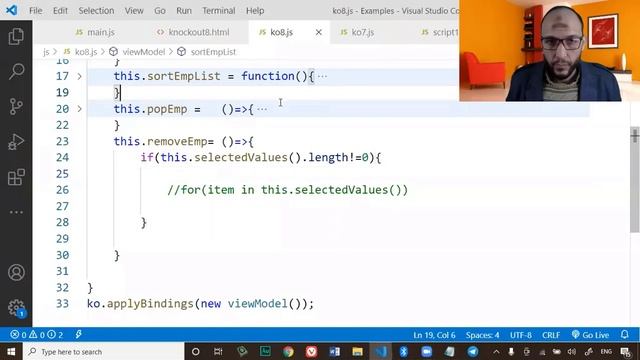Click the selectedValues text on line 24
This screenshot has height=360, width=640.
click(x=241, y=158)
